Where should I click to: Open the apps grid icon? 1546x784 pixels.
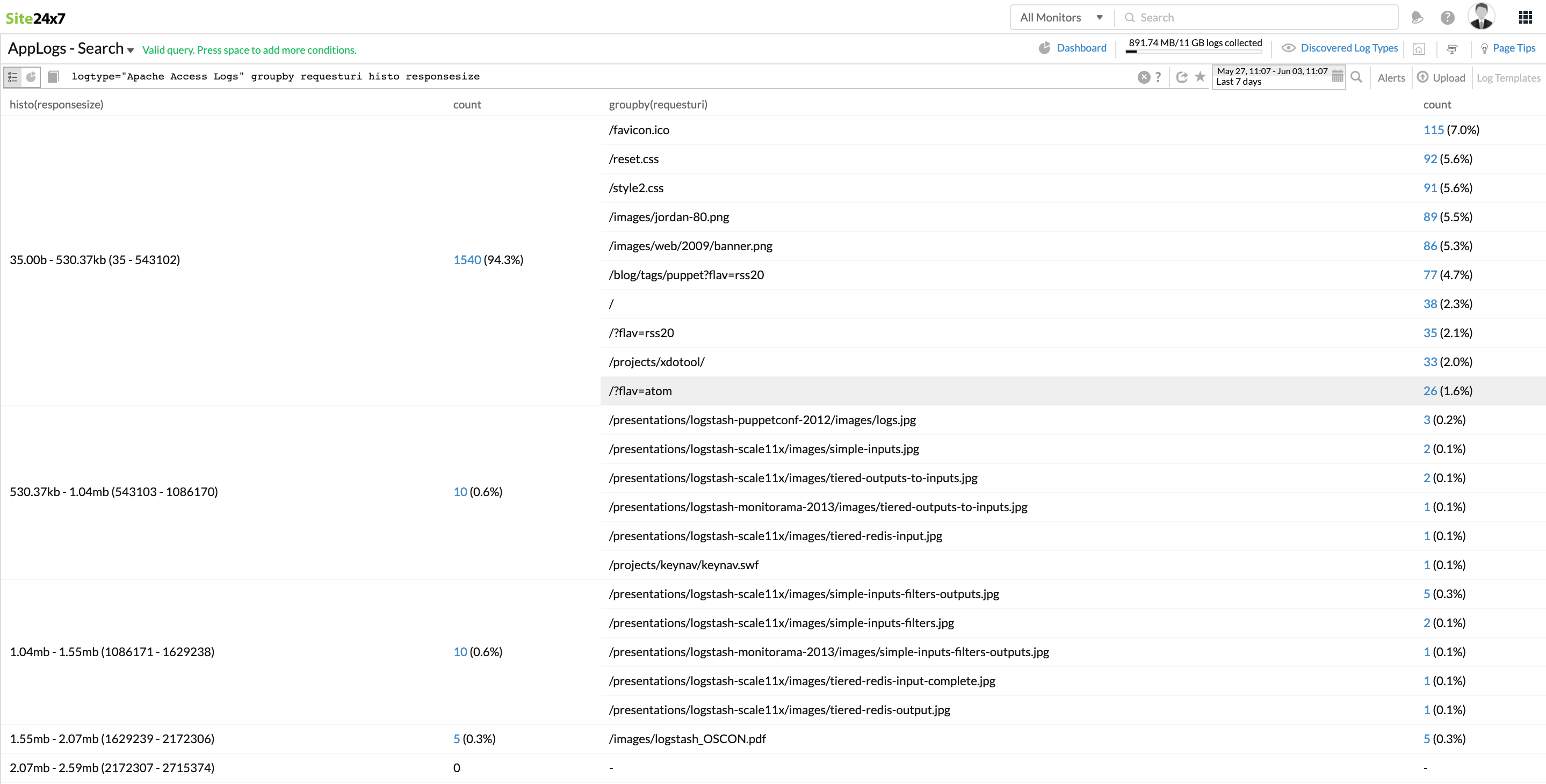point(1525,17)
